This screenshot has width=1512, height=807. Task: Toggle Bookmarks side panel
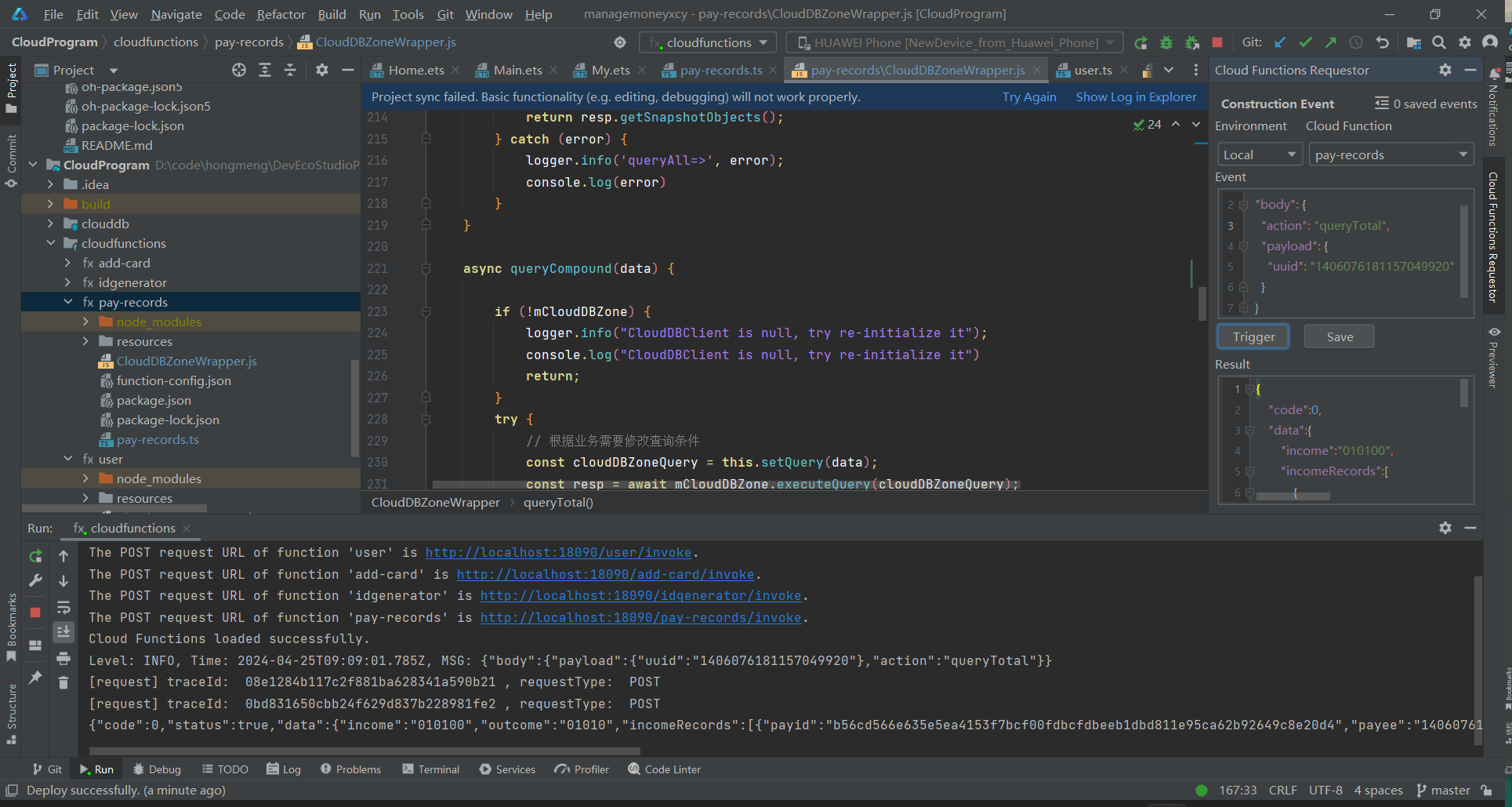coord(11,627)
